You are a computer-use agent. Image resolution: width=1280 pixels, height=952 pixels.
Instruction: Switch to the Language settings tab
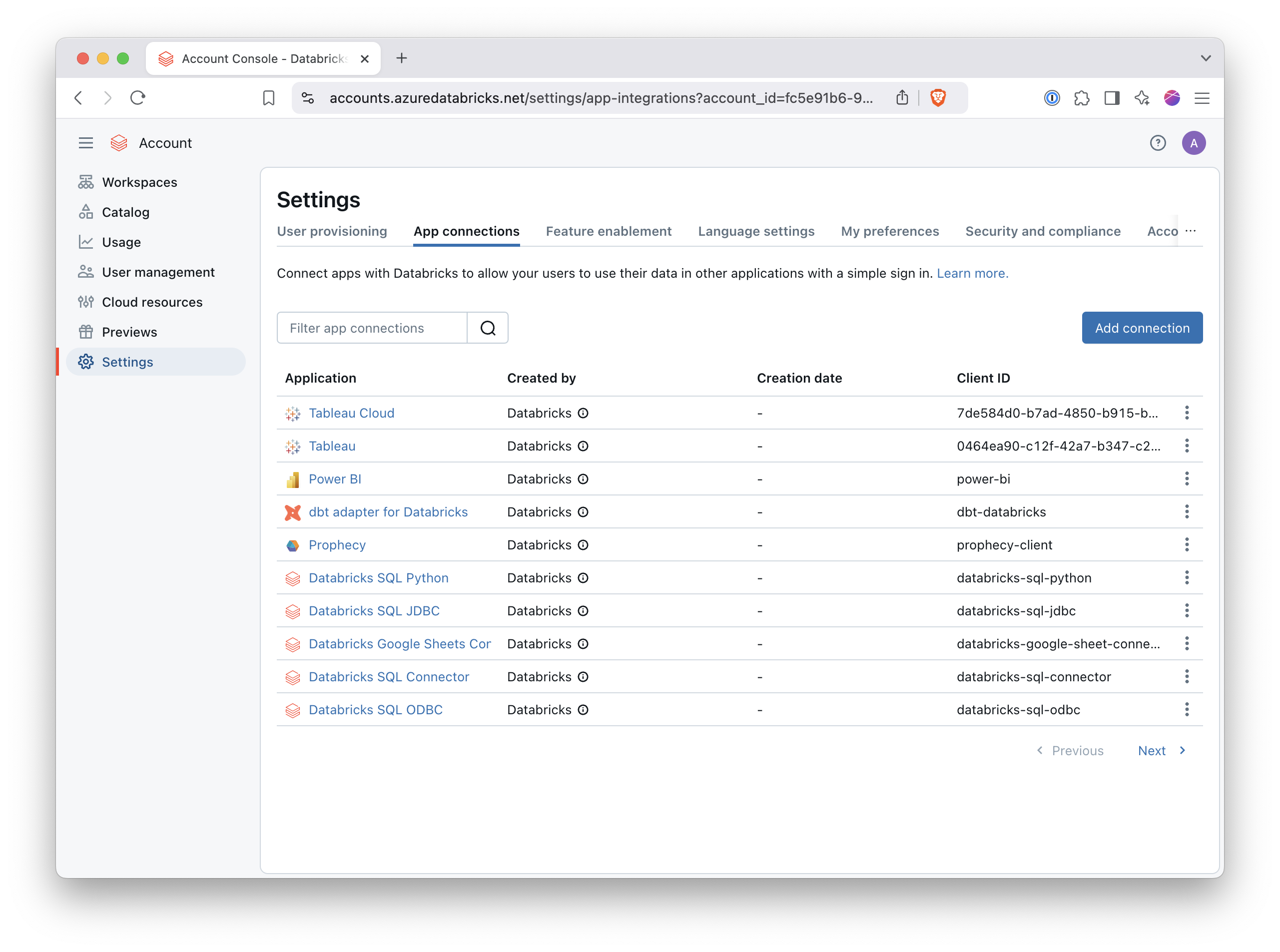point(756,231)
